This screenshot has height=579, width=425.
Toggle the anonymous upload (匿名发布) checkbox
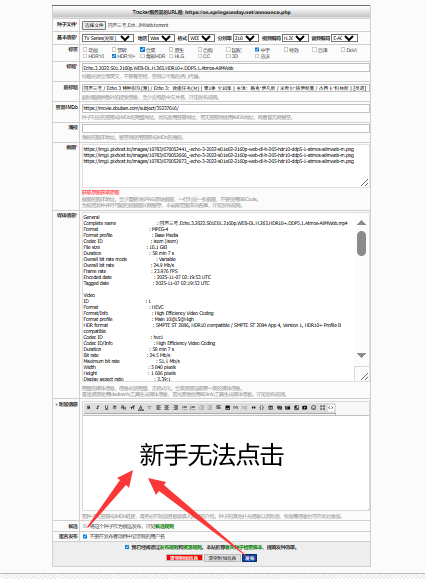(x=85, y=537)
